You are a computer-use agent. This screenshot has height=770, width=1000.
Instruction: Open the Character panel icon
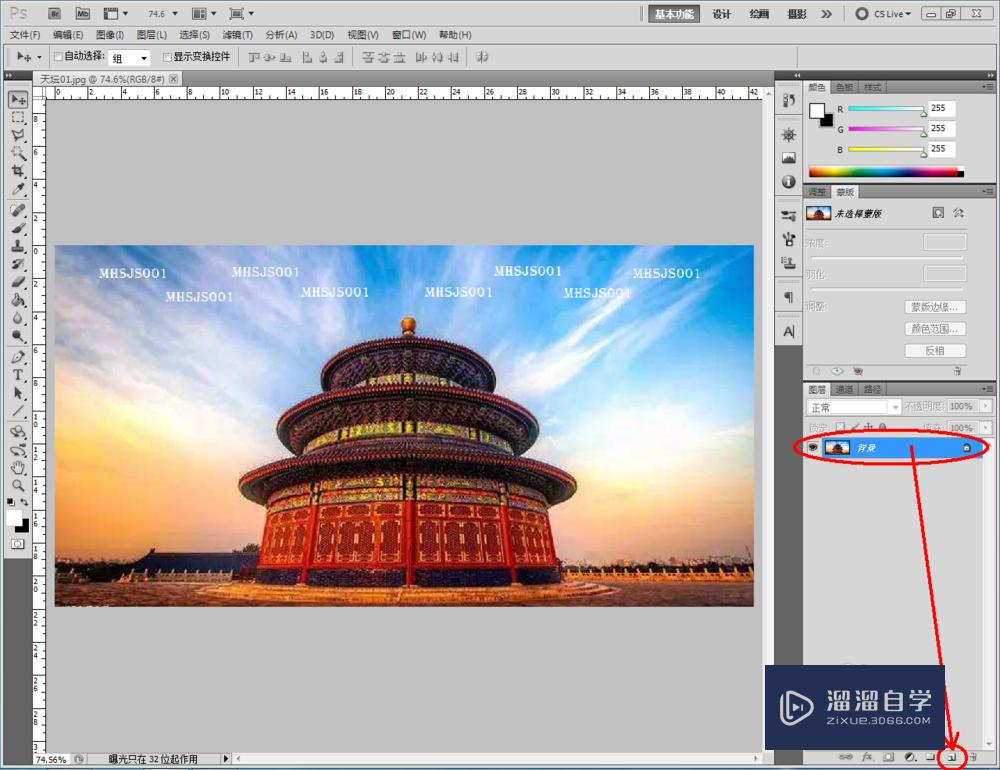click(789, 331)
